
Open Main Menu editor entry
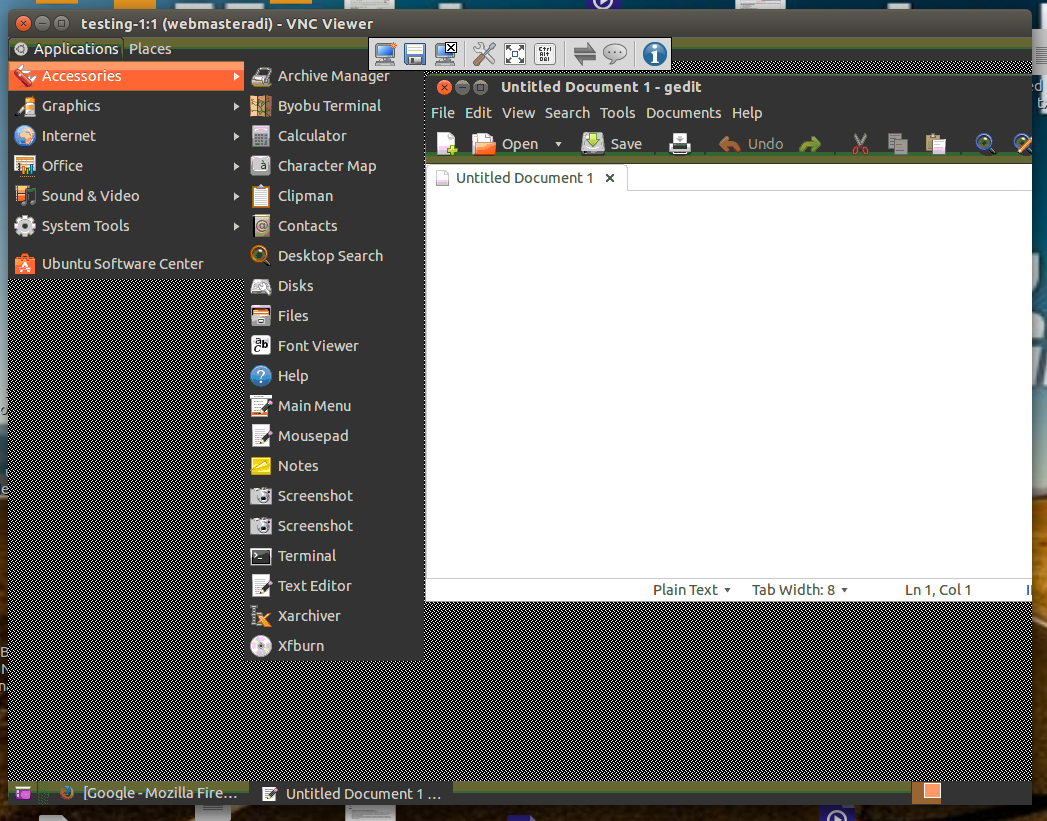click(x=335, y=406)
